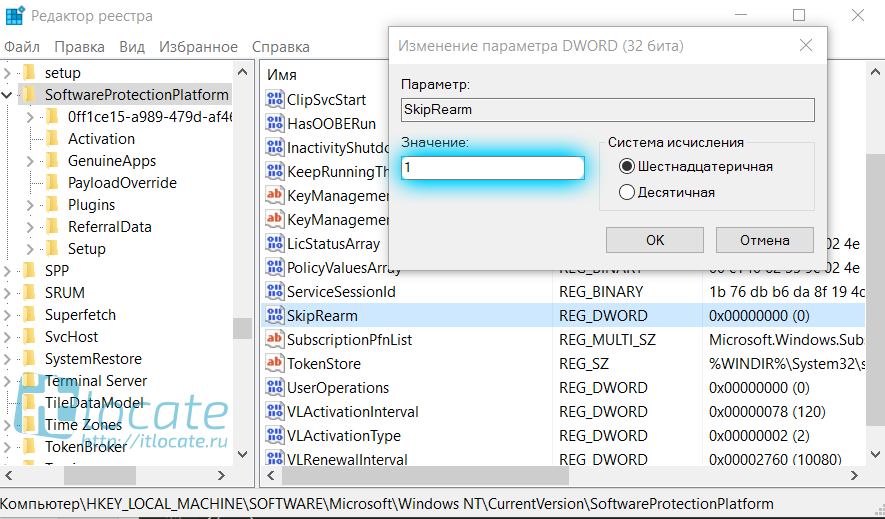
Task: Click the SubscriptionPfnList value icon
Action: point(275,340)
